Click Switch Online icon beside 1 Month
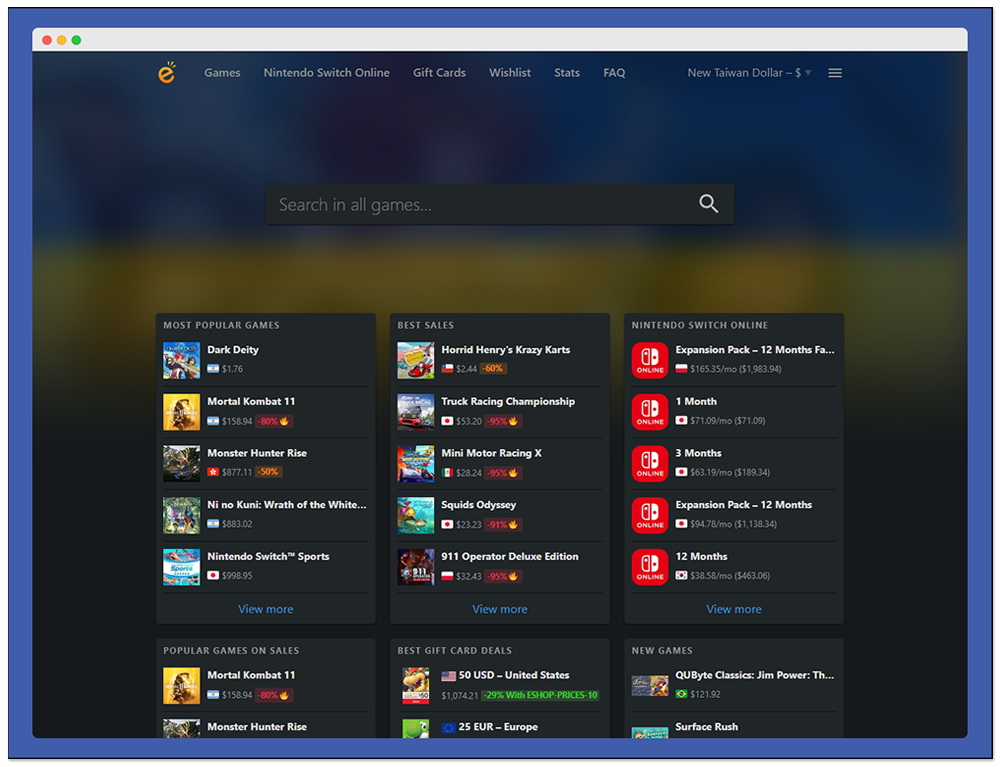Viewport: 1000px width, 767px height. tap(650, 412)
